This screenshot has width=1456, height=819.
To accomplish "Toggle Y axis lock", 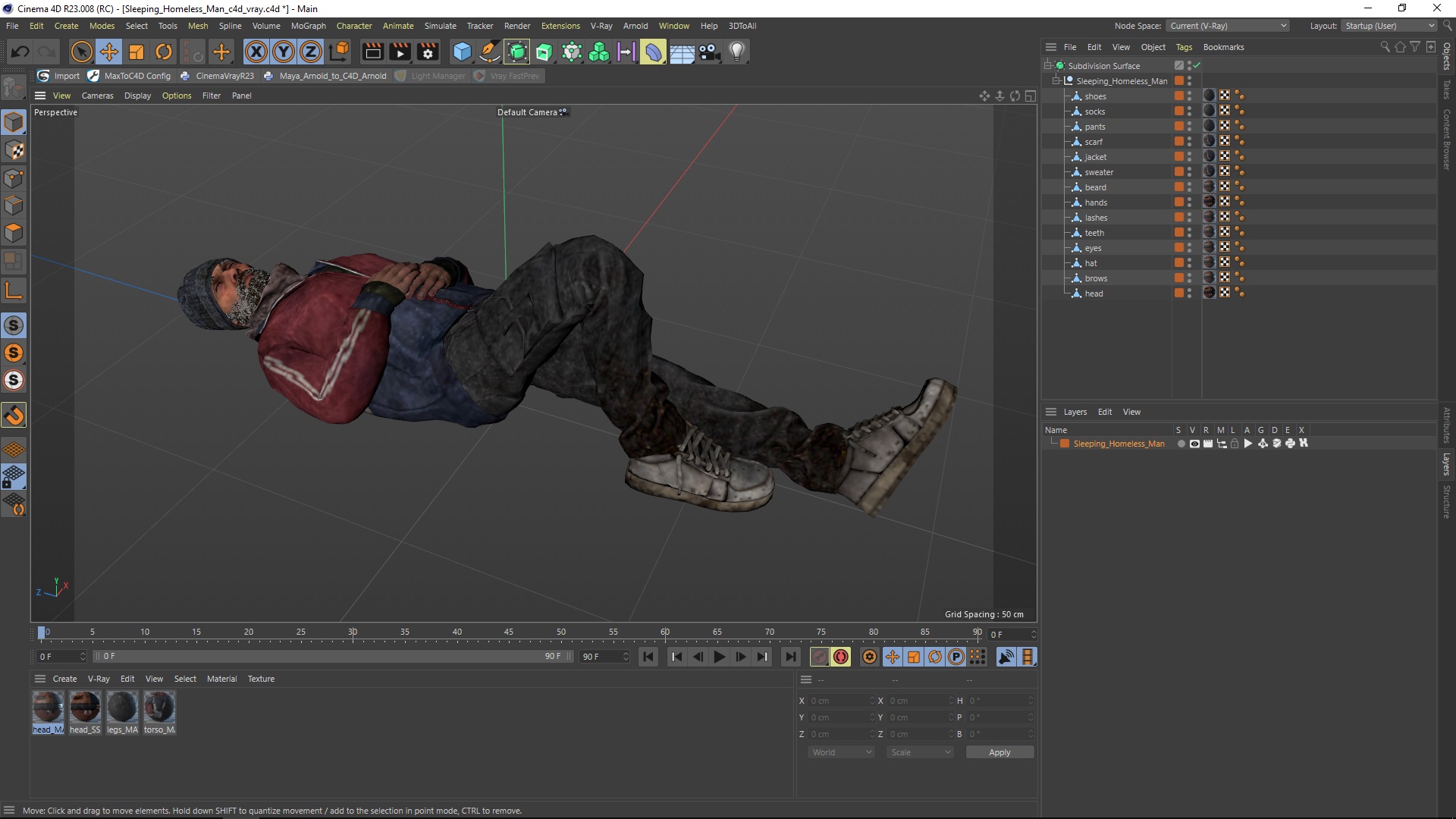I will 284,52.
